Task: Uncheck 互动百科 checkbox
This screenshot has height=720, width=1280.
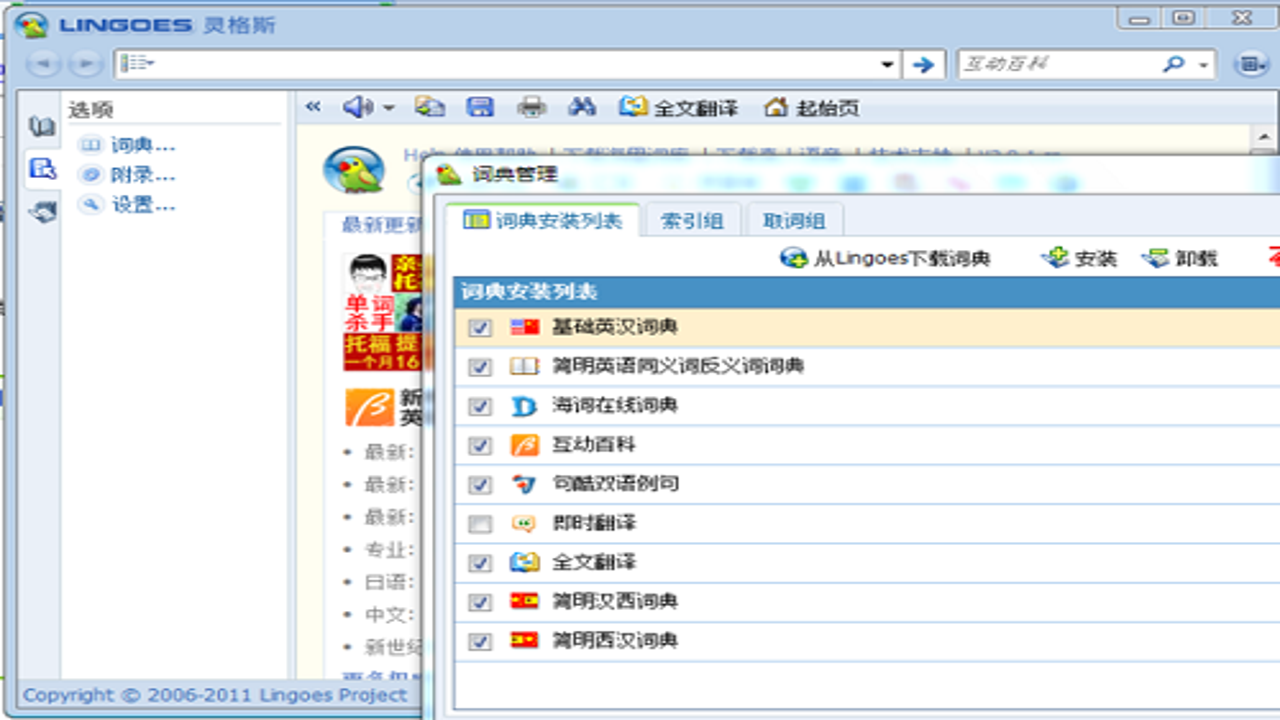Action: 480,445
